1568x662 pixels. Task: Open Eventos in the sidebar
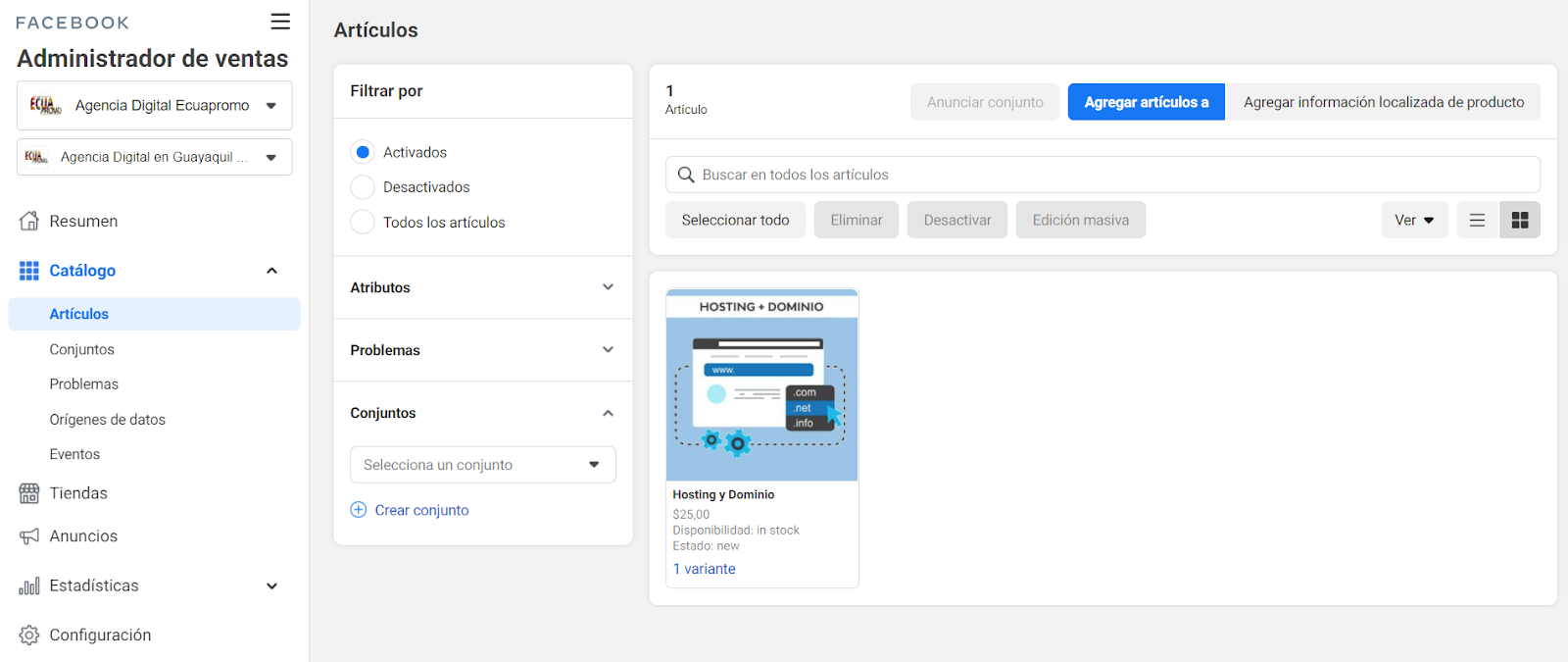pyautogui.click(x=75, y=454)
